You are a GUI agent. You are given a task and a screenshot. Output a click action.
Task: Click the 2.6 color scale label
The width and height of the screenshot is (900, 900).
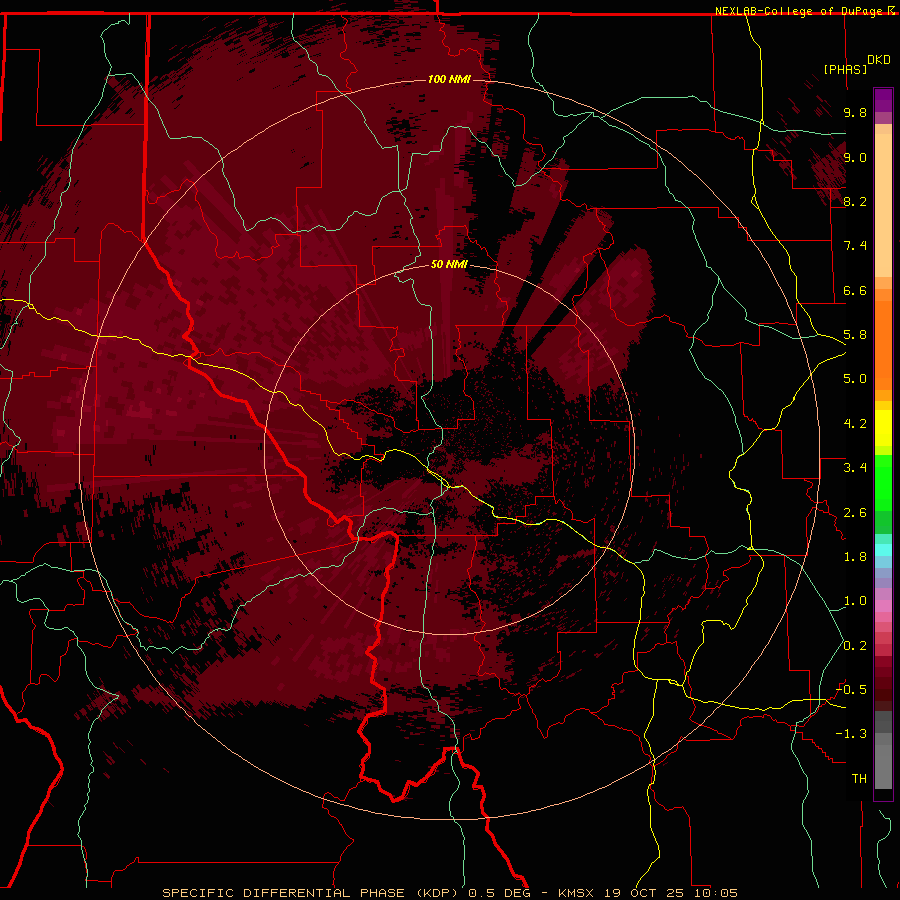click(855, 513)
